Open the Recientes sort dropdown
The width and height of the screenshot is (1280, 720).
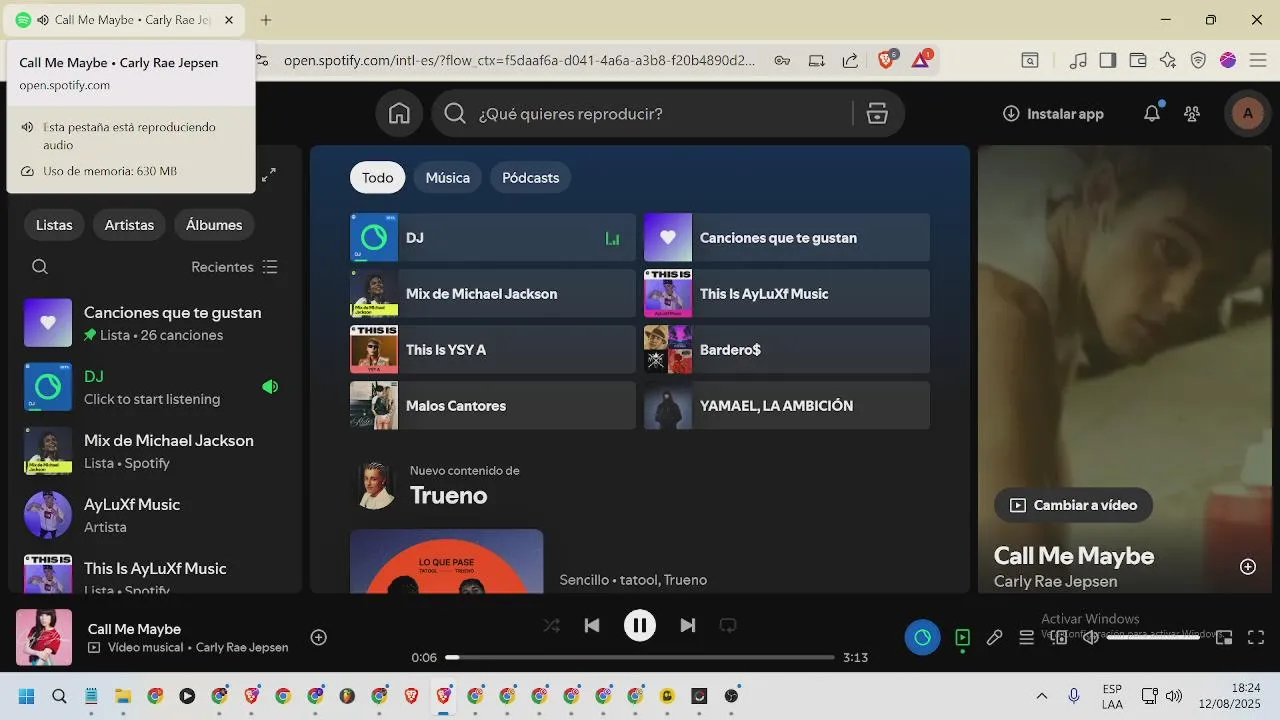click(x=234, y=267)
